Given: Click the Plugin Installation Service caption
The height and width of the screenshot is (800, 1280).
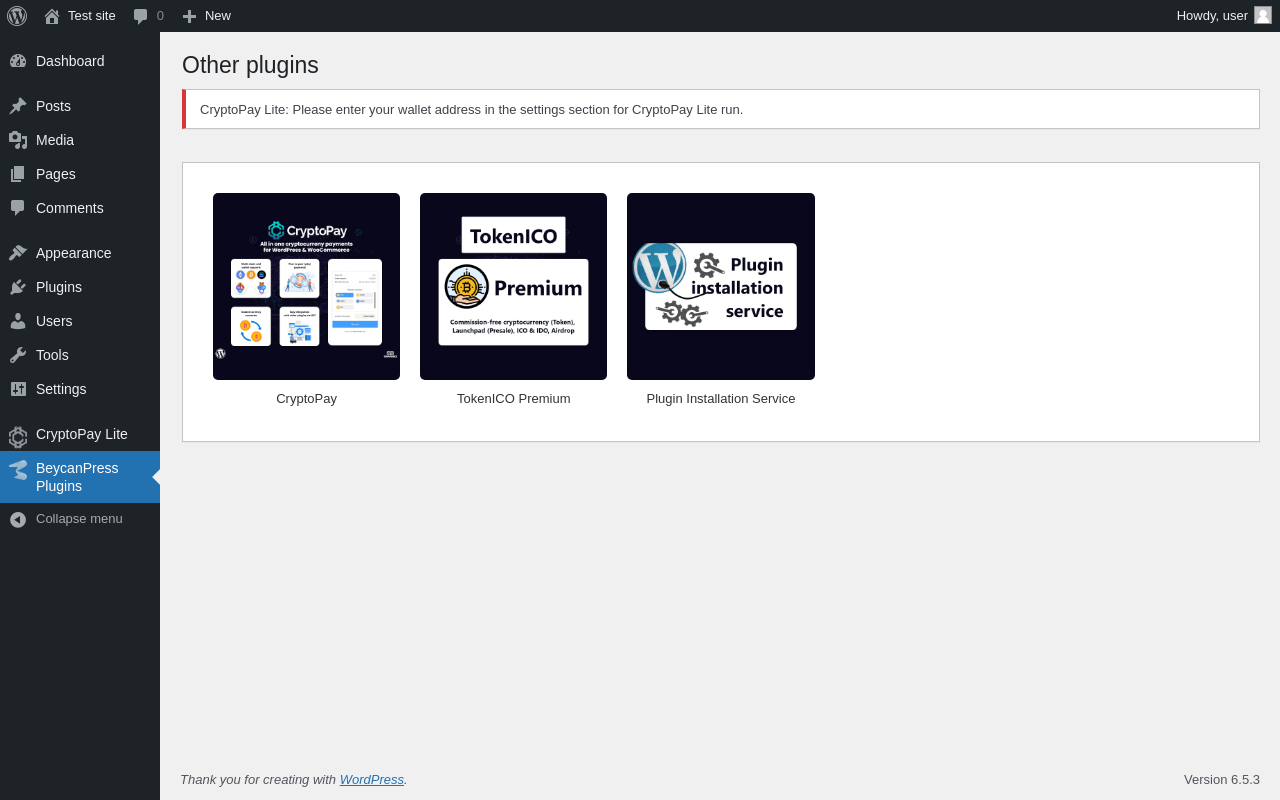Looking at the screenshot, I should pyautogui.click(x=721, y=398).
